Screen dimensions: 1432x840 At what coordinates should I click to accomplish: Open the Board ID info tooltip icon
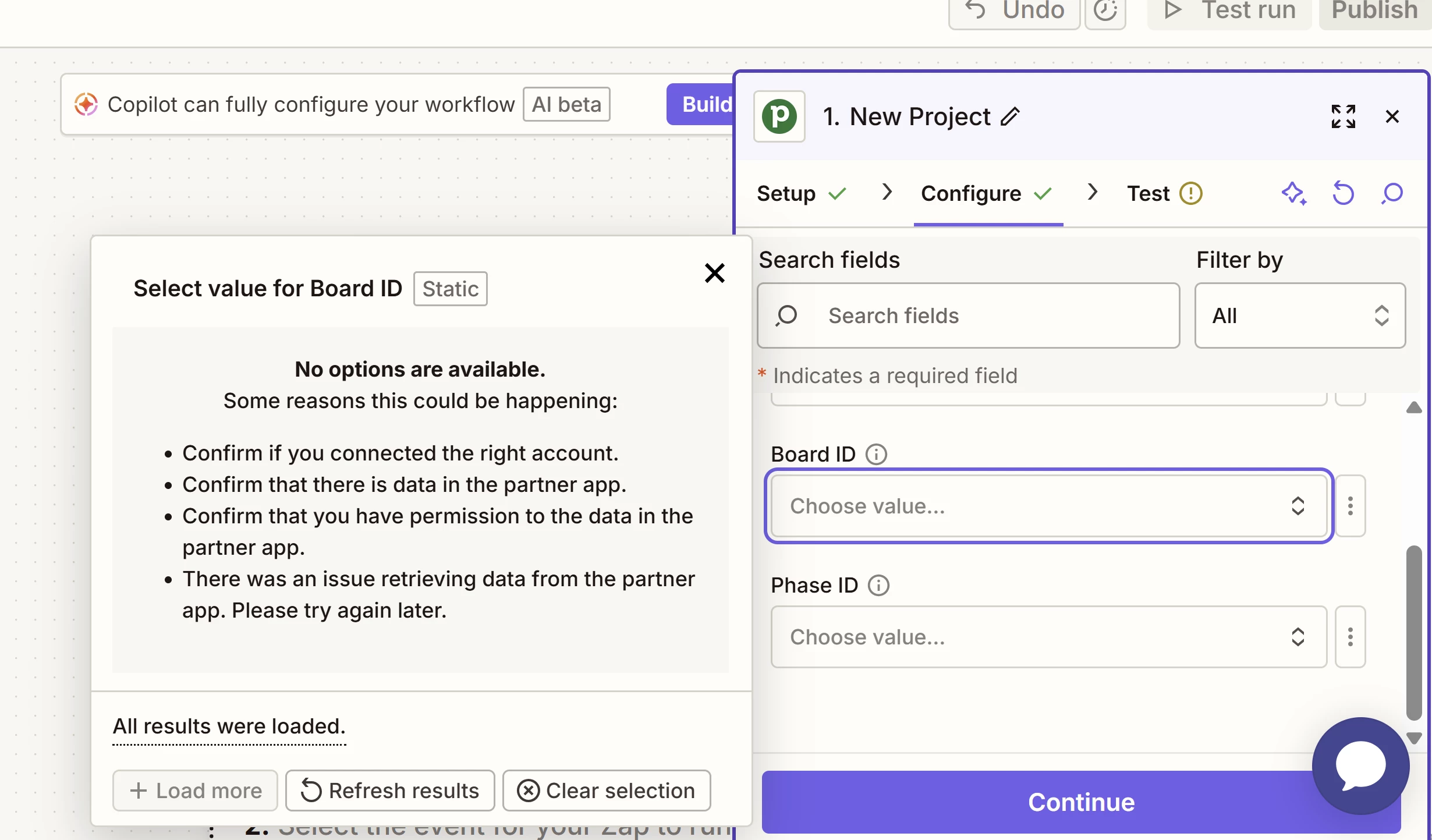876,454
